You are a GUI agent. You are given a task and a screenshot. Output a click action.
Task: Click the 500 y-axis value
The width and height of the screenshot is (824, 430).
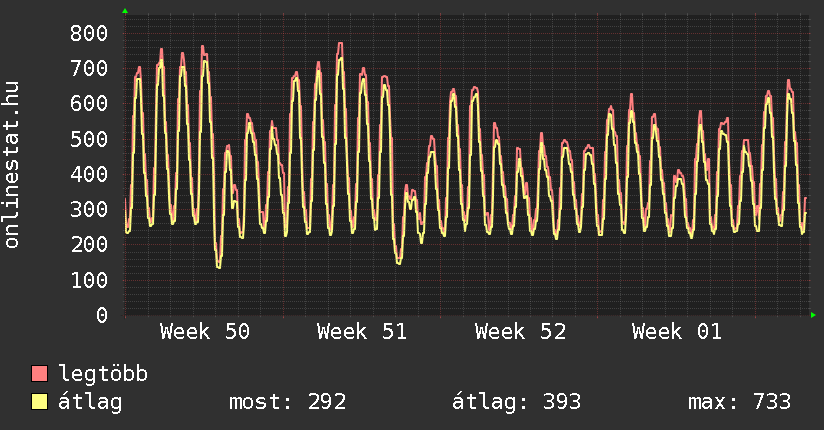click(88, 139)
